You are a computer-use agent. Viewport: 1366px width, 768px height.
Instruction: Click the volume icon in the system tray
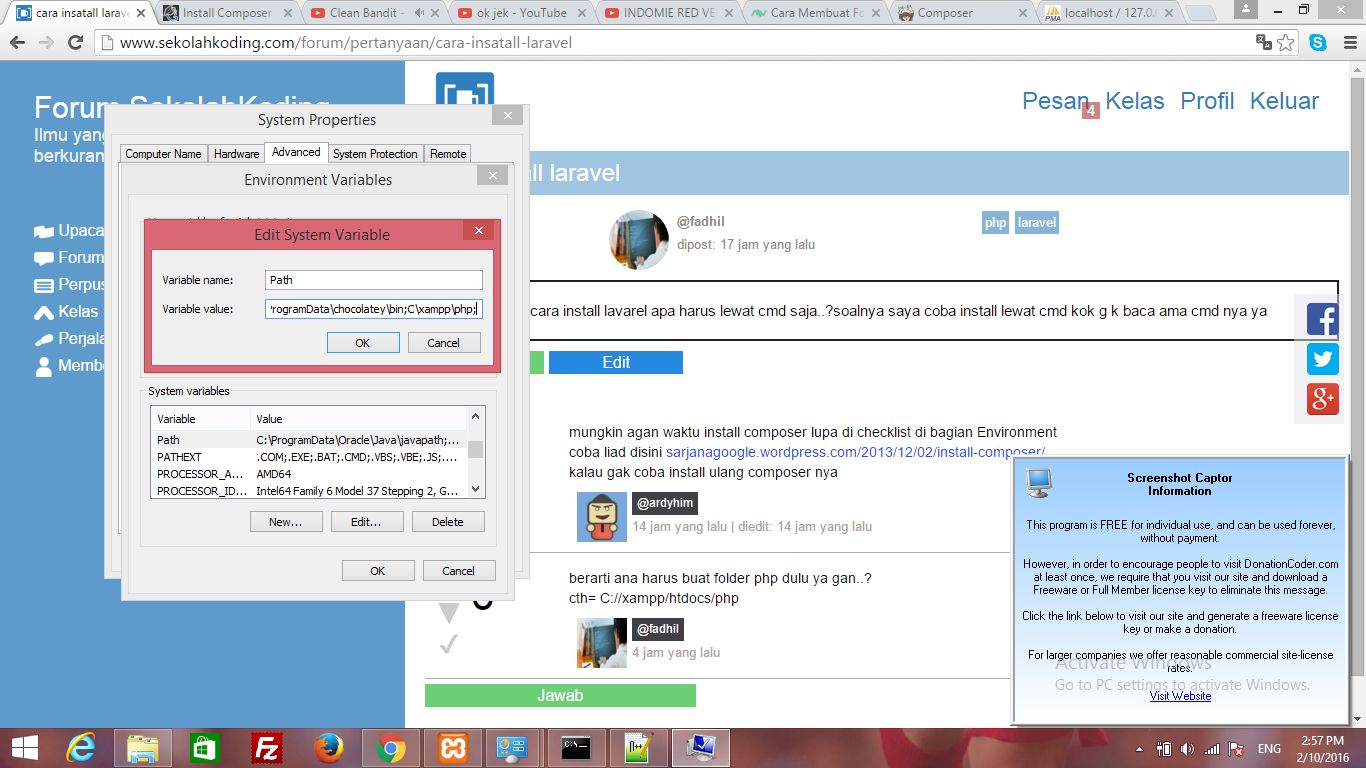click(1187, 749)
